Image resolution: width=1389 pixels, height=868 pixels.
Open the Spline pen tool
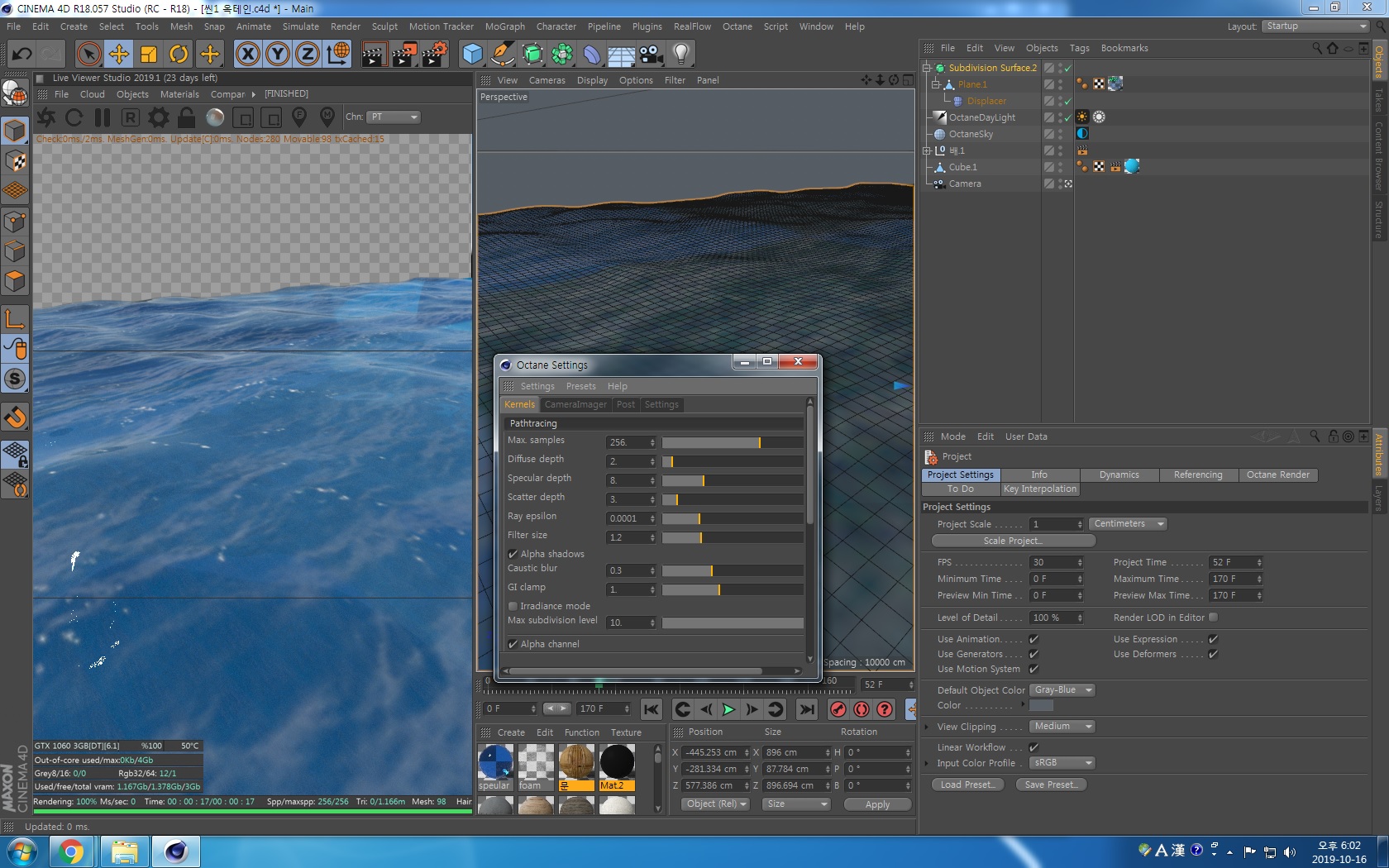503,55
